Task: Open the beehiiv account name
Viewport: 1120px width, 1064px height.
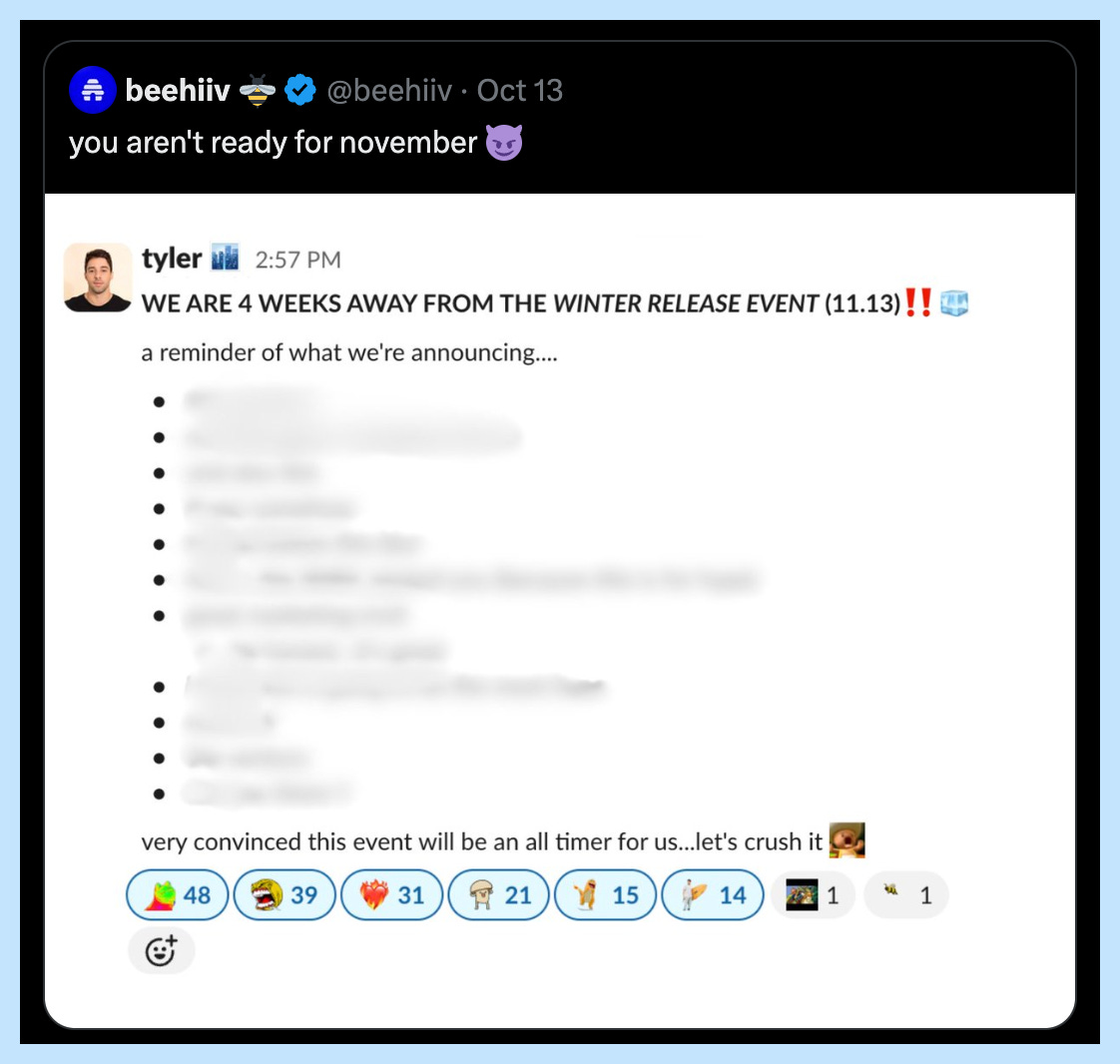Action: point(177,91)
